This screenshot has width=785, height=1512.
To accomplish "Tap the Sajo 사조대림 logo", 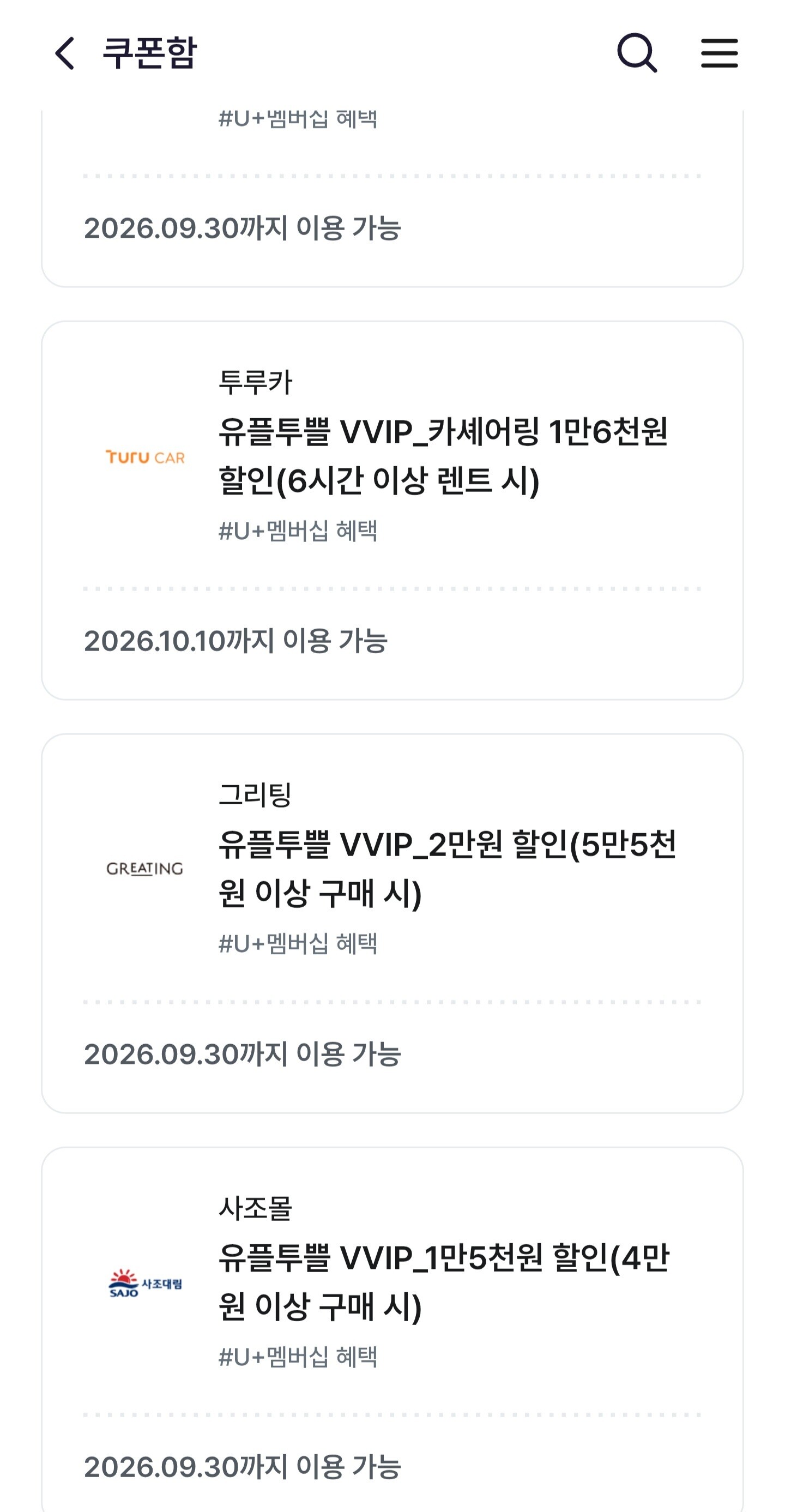I will pyautogui.click(x=145, y=1283).
